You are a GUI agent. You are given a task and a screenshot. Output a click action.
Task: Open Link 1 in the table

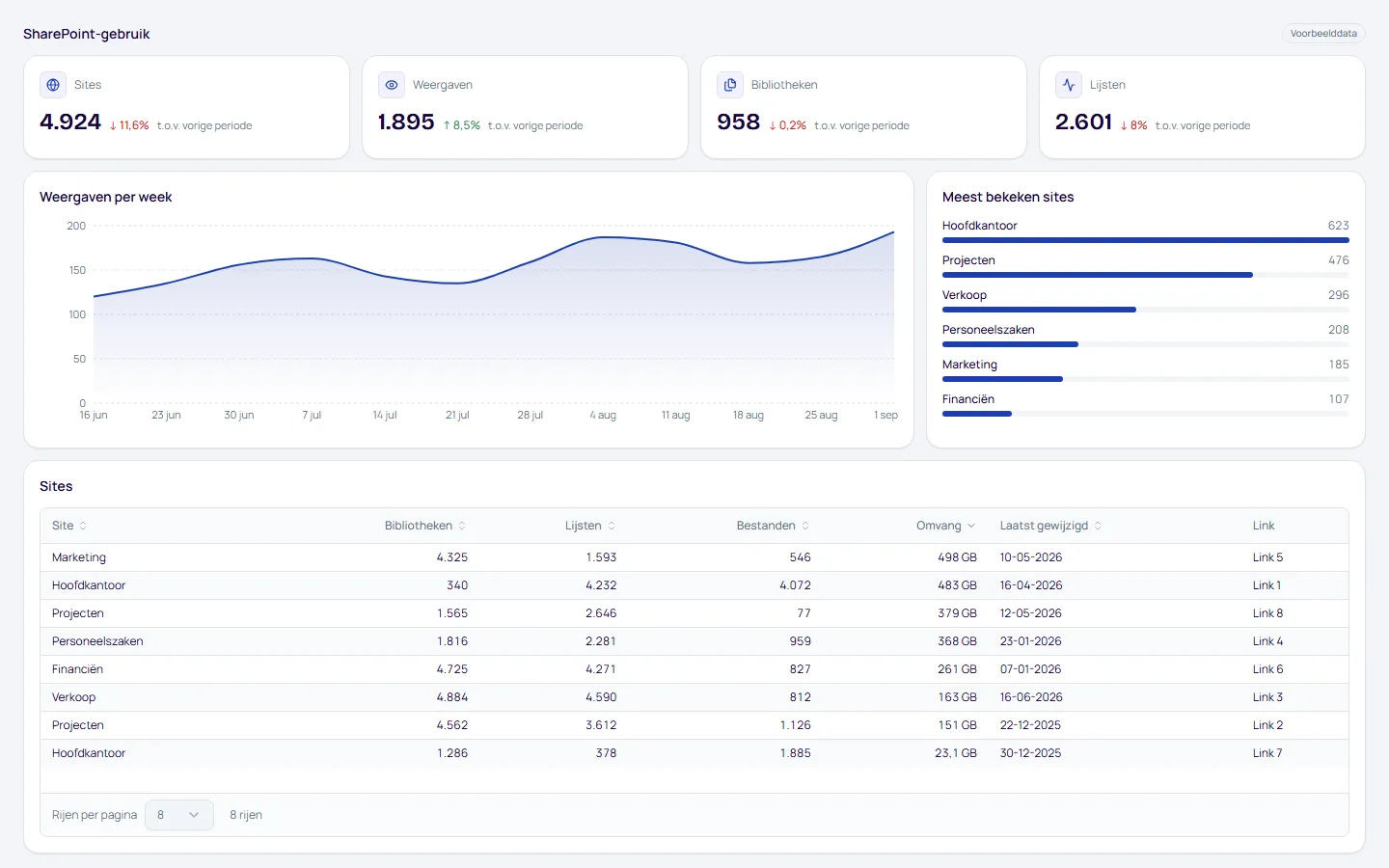[x=1266, y=585]
